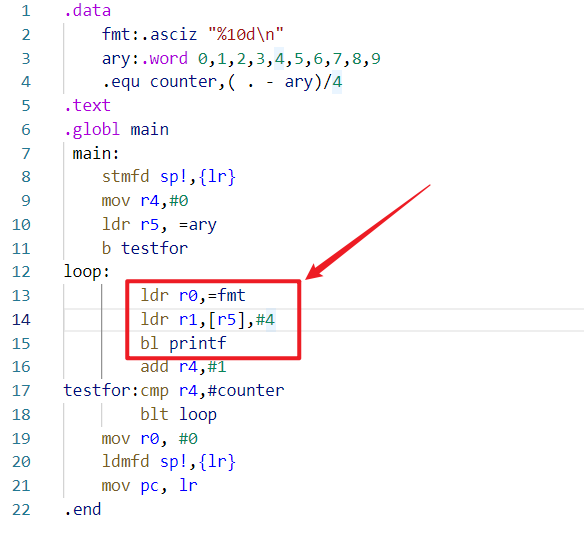The height and width of the screenshot is (533, 584).
Task: Click the .globl main directive
Action: tap(117, 130)
